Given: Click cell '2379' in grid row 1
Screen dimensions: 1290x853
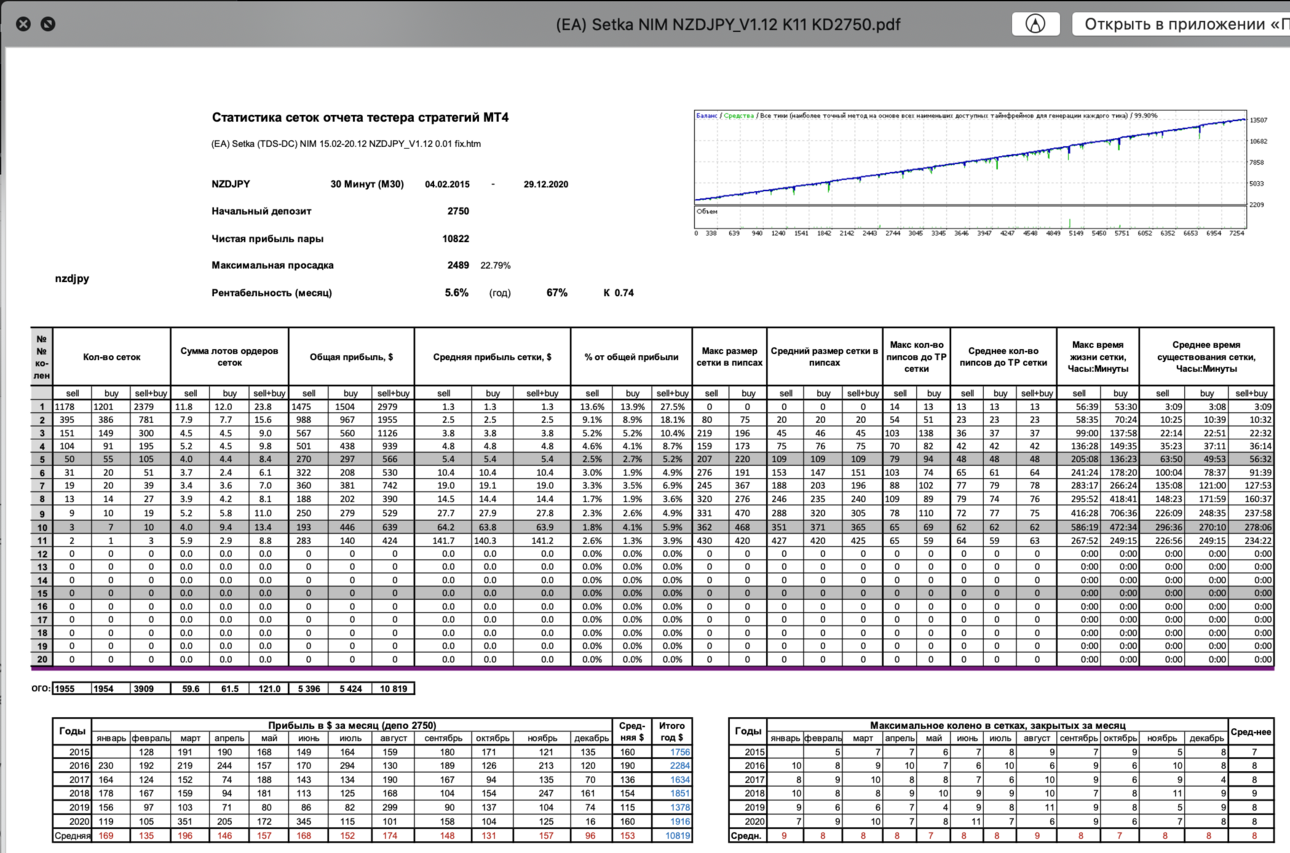Looking at the screenshot, I should [x=150, y=407].
